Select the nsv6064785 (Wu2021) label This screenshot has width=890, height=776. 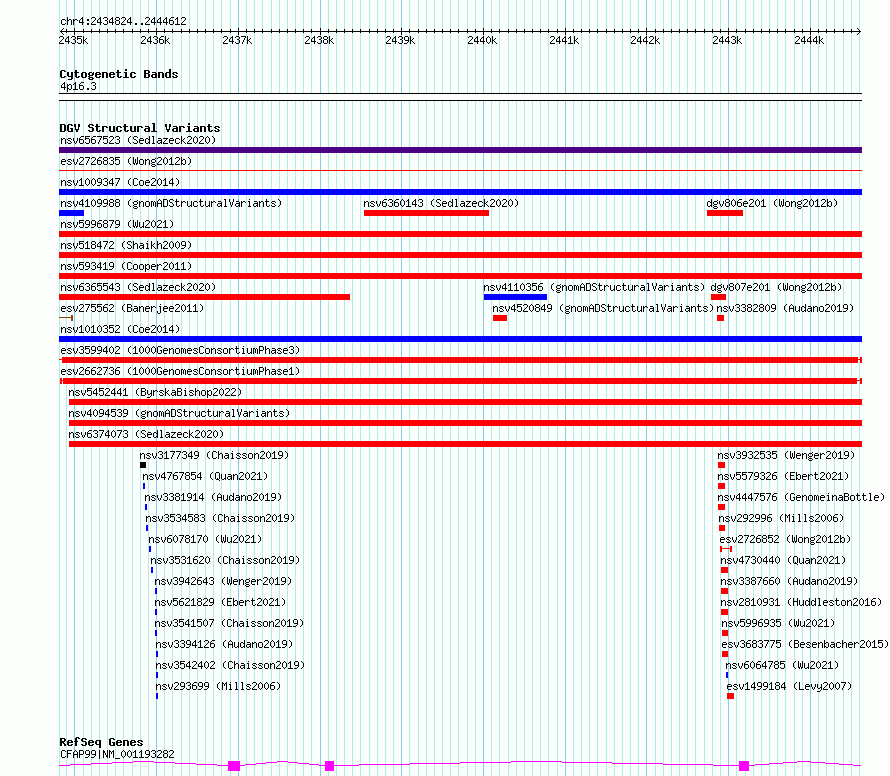tap(782, 665)
